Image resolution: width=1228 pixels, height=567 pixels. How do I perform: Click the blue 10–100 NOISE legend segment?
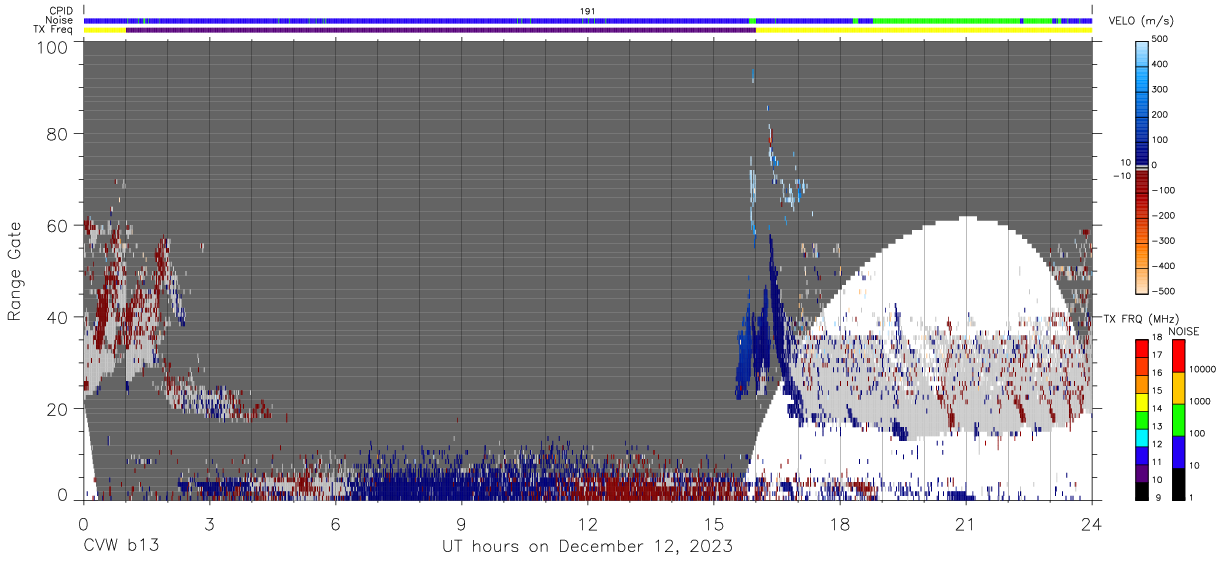(x=1178, y=452)
